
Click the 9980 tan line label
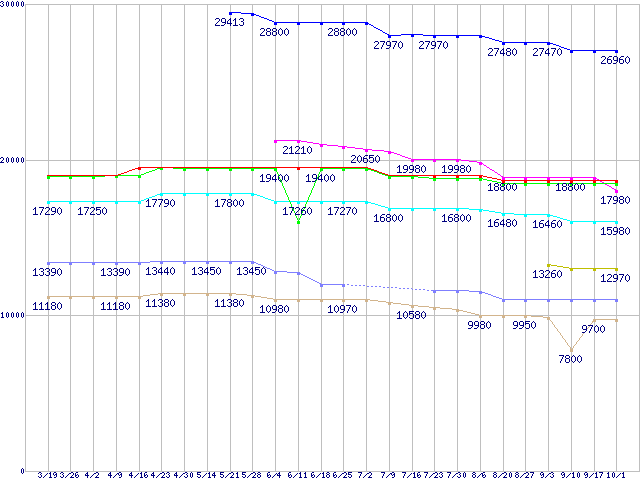pyautogui.click(x=479, y=325)
